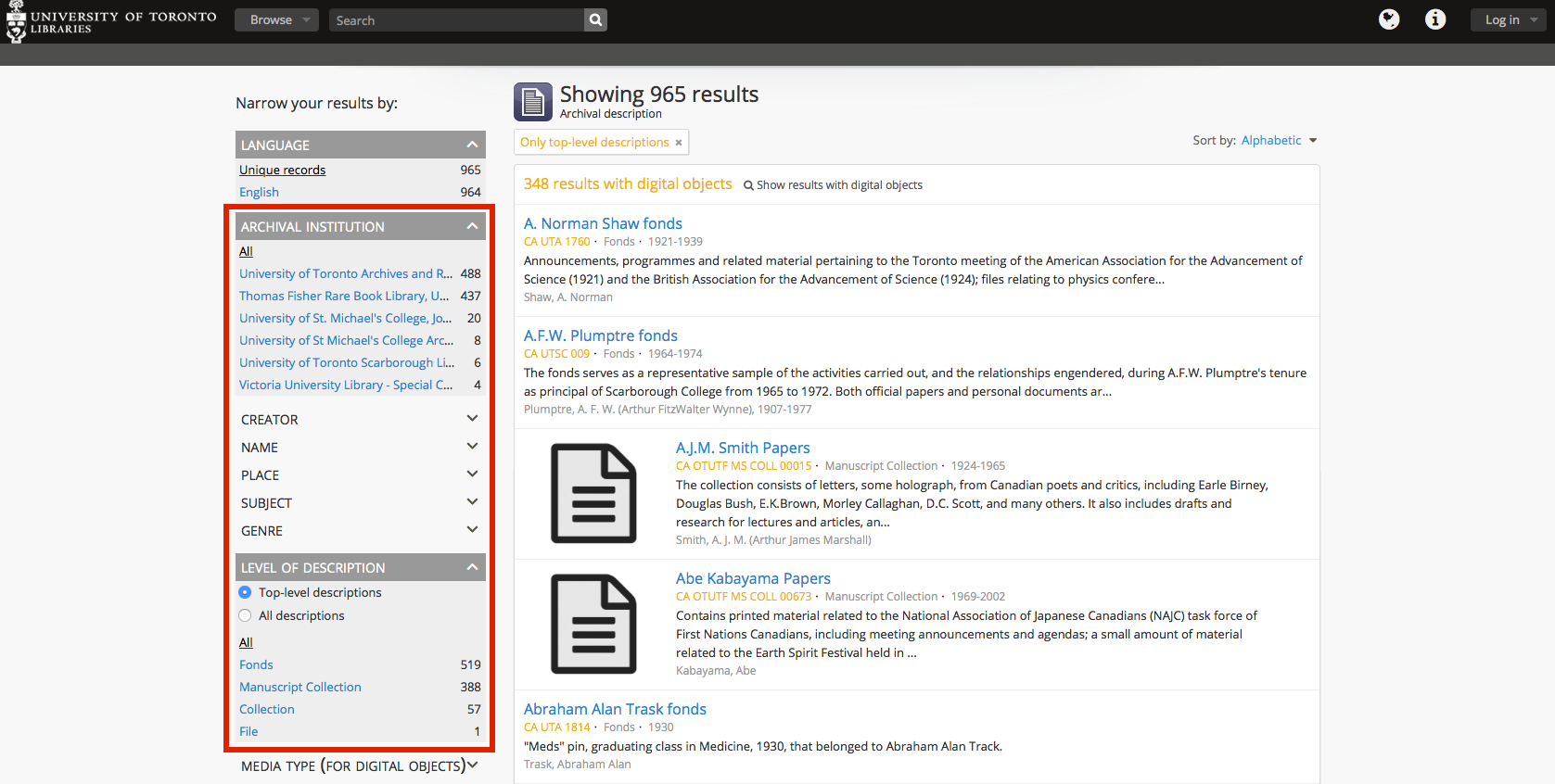Remove the top-level descriptions filter tag
1555x784 pixels.
pyautogui.click(x=679, y=143)
